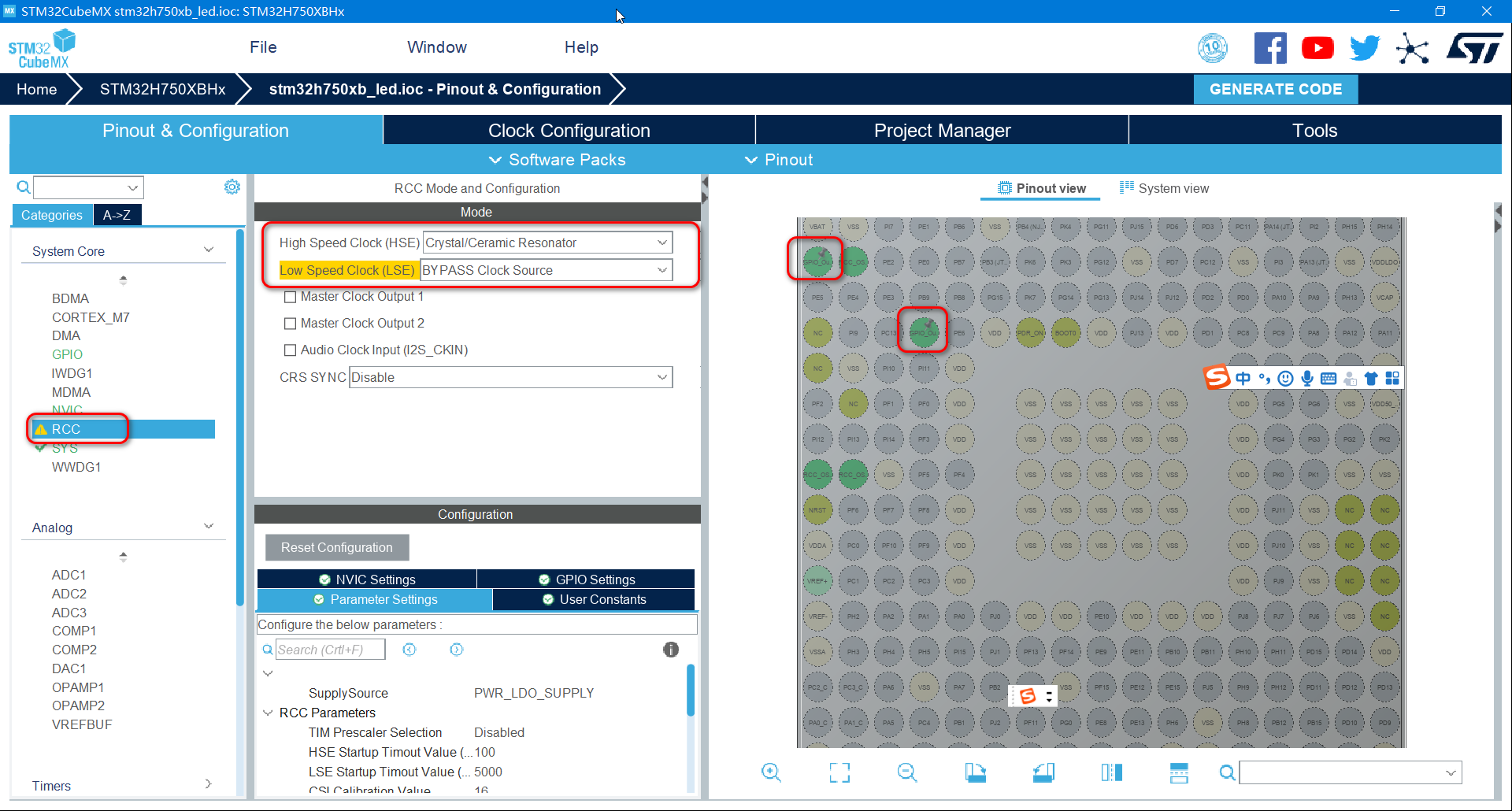Click the ST logo
This screenshot has height=811, width=1512.
1475,48
